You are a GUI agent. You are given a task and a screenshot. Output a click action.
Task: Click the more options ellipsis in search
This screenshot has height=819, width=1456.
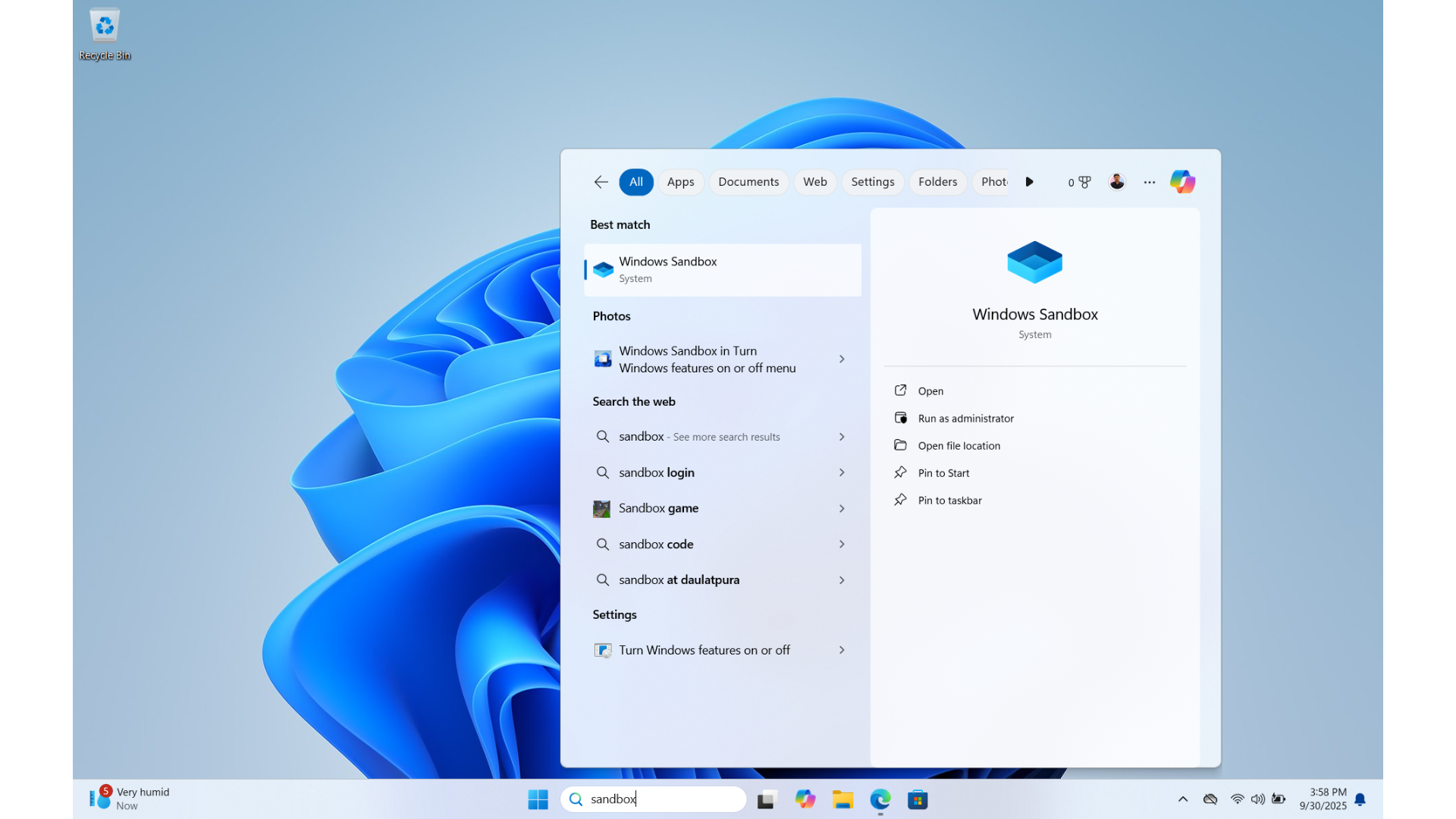pyautogui.click(x=1149, y=182)
